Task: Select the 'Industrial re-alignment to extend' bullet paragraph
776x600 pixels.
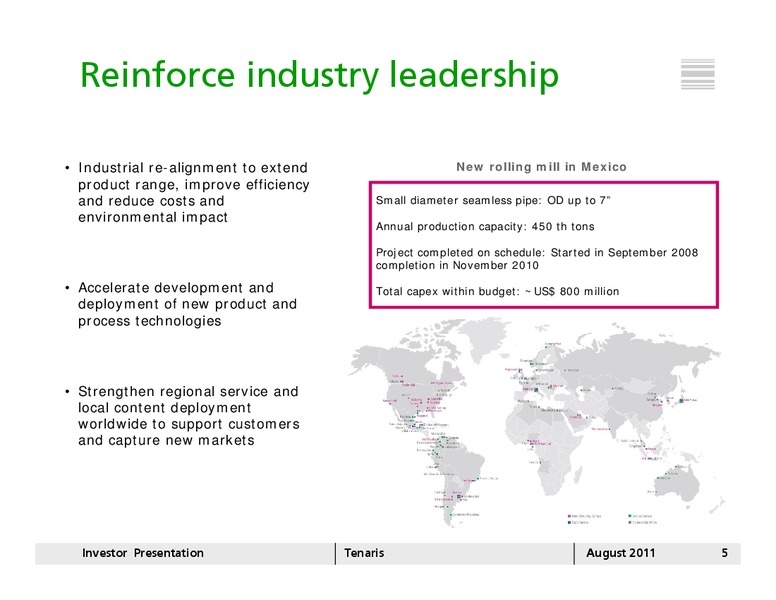Action: (x=194, y=193)
